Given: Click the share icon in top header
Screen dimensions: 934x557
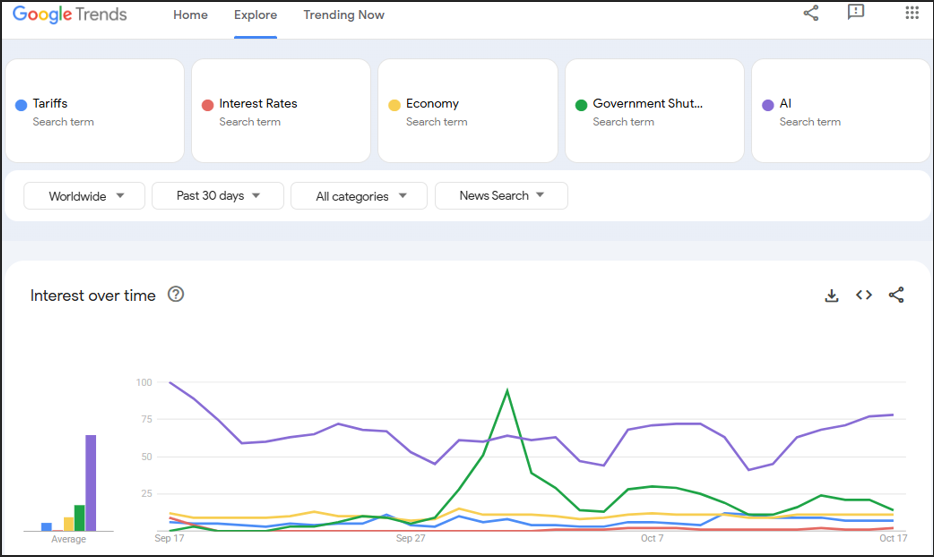Looking at the screenshot, I should click(811, 13).
